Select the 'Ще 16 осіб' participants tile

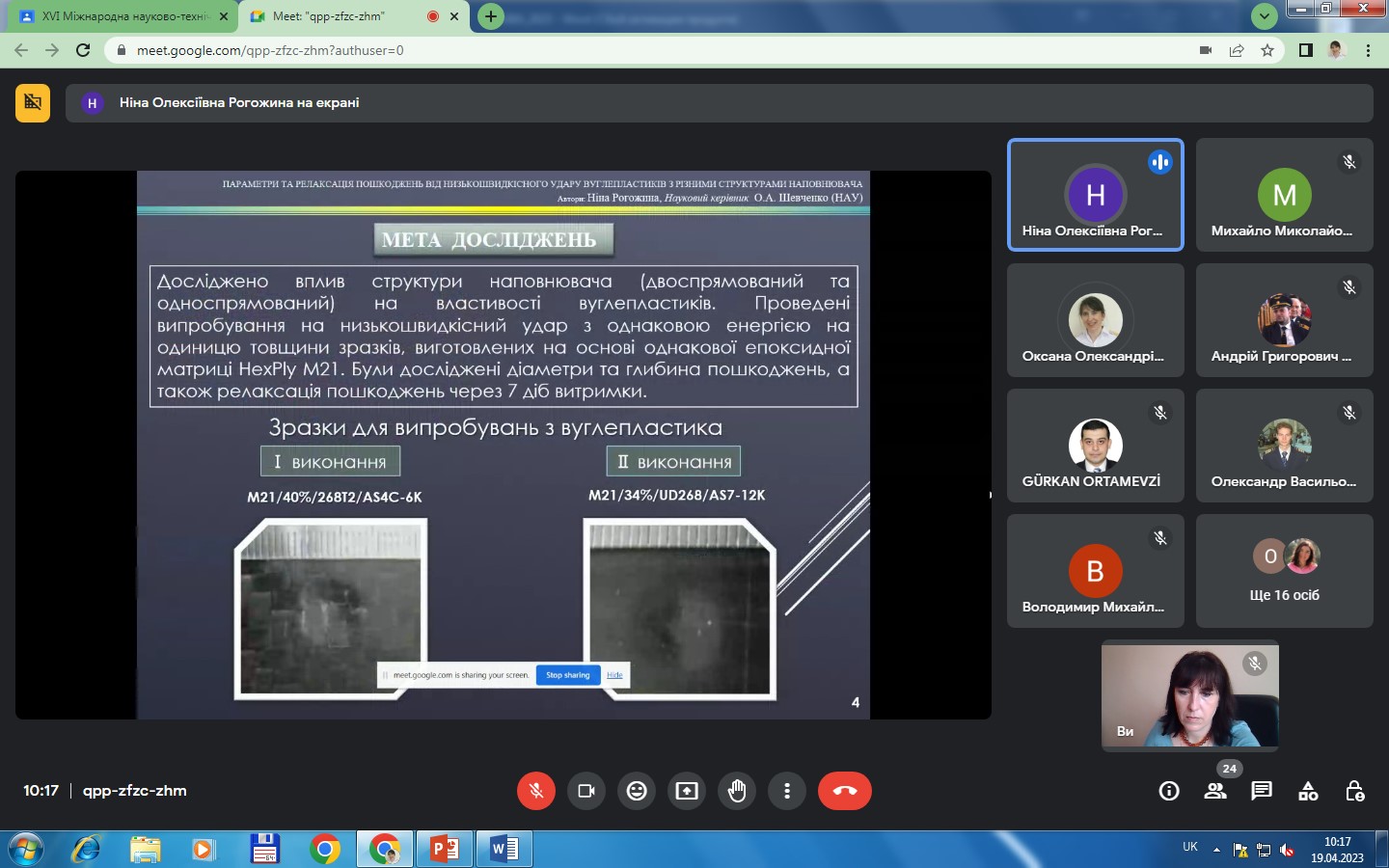click(1284, 571)
